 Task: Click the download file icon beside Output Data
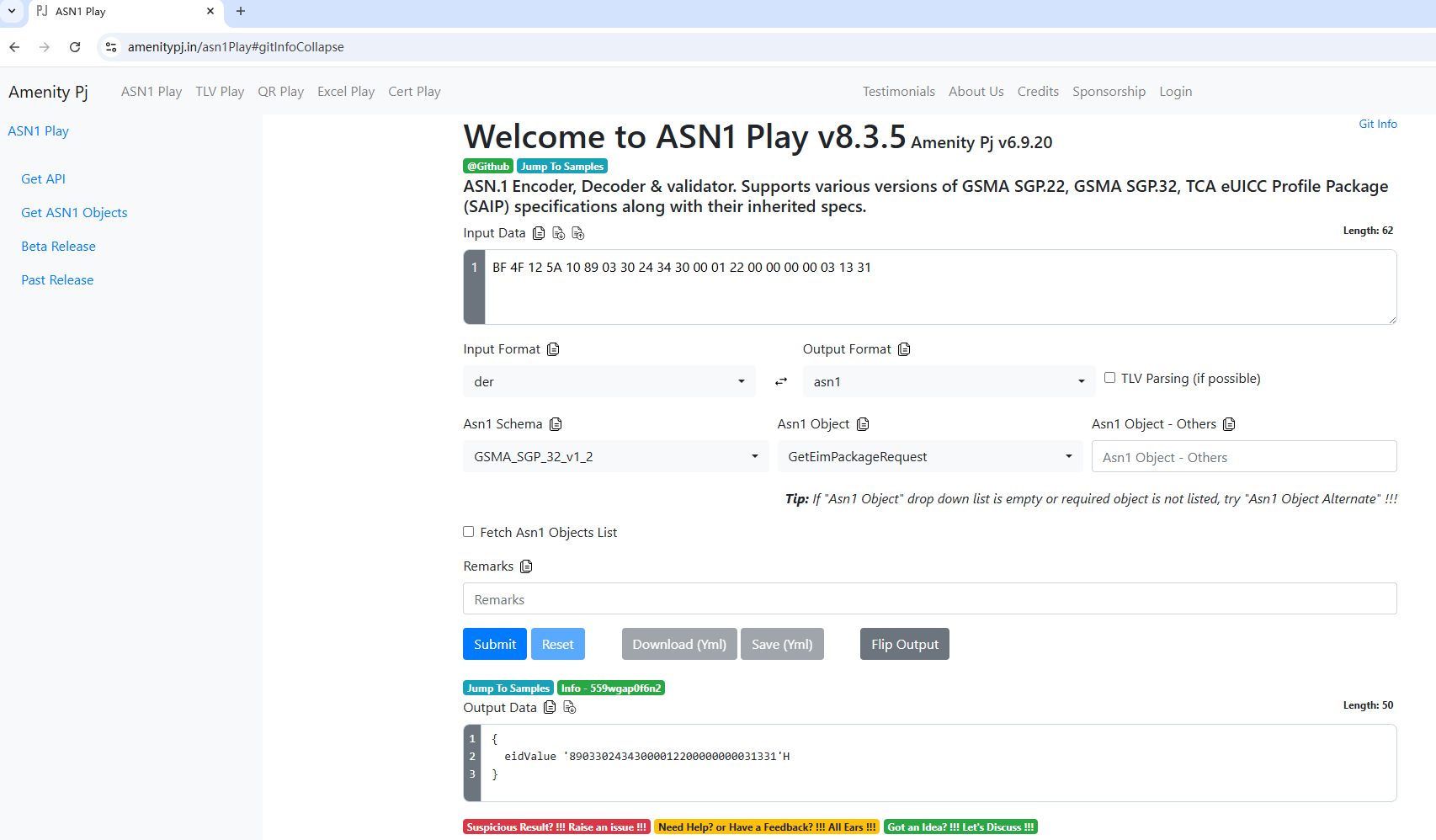[569, 707]
